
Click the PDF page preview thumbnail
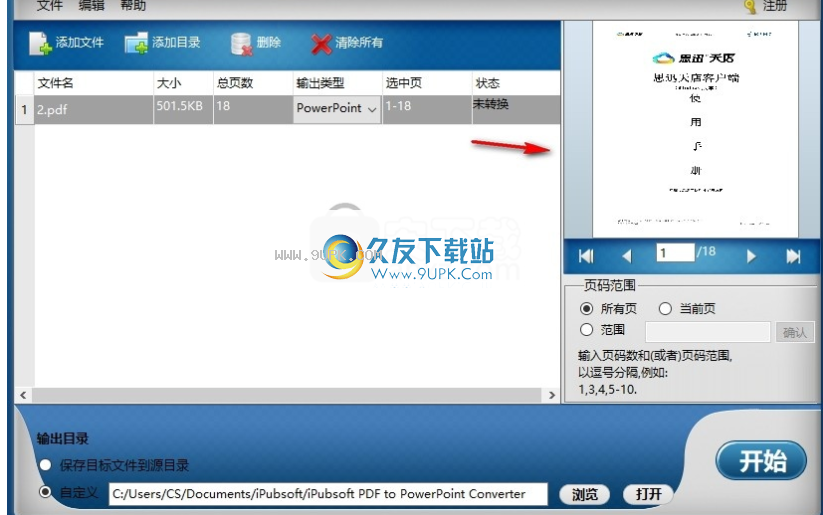click(x=695, y=129)
